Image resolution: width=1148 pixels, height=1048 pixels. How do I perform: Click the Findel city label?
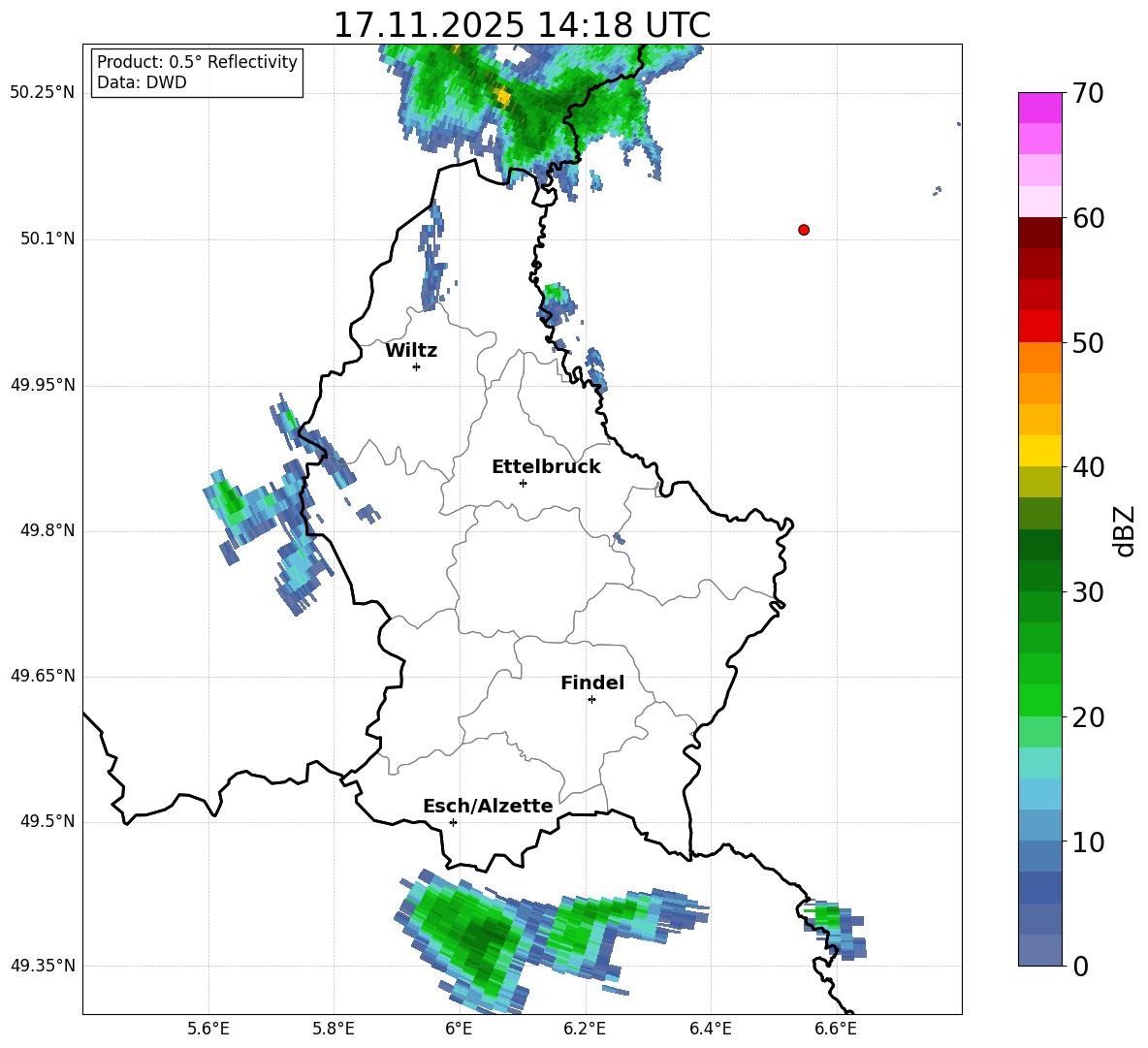click(592, 683)
